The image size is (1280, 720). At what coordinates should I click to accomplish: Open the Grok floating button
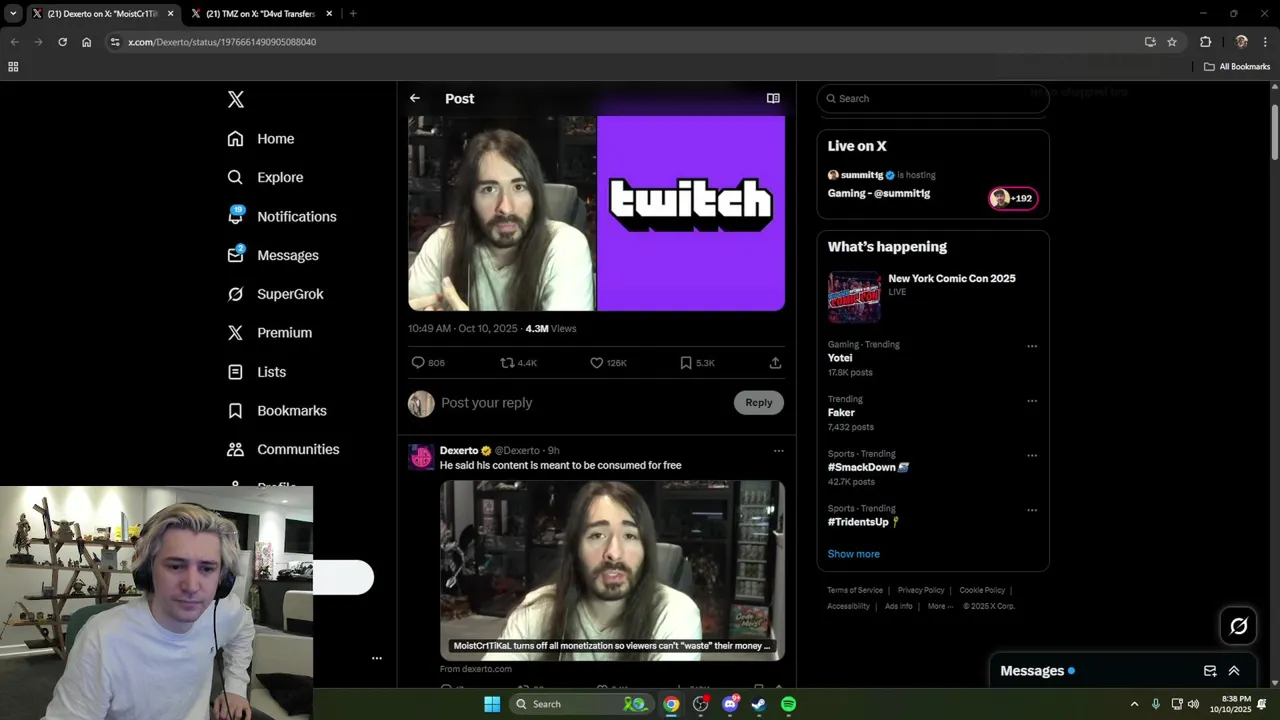pyautogui.click(x=1239, y=626)
